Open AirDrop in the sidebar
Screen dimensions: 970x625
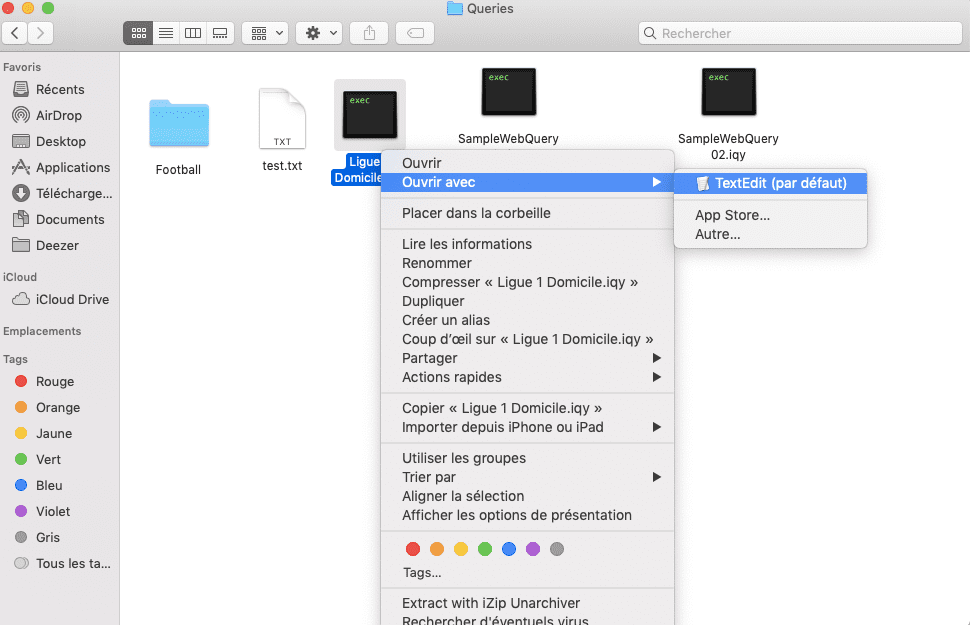click(59, 115)
